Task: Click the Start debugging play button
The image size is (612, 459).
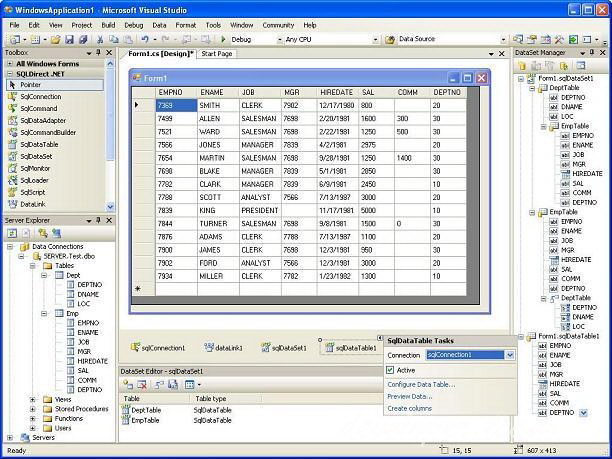Action: [x=223, y=39]
